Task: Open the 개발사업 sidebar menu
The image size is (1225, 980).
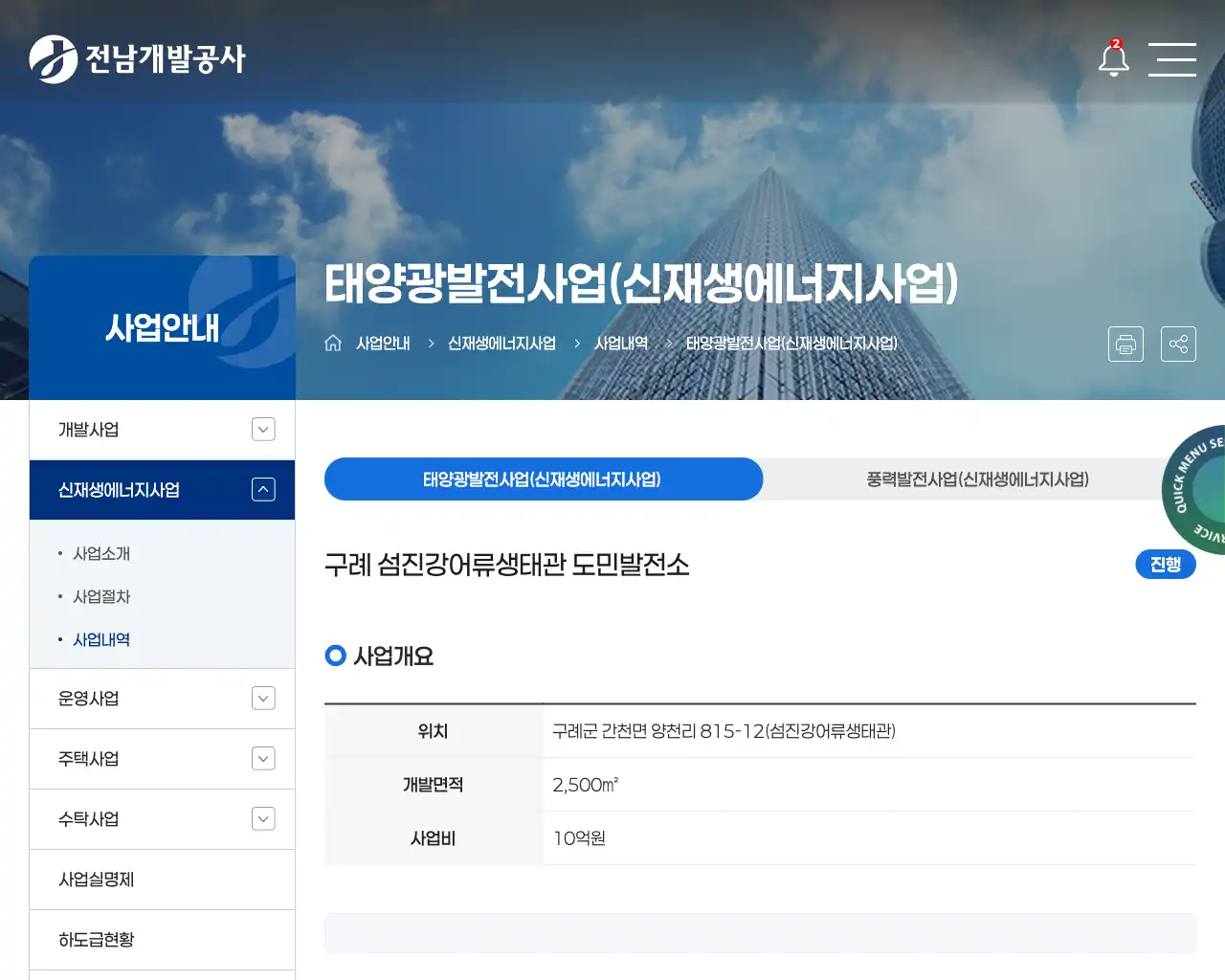Action: click(162, 430)
